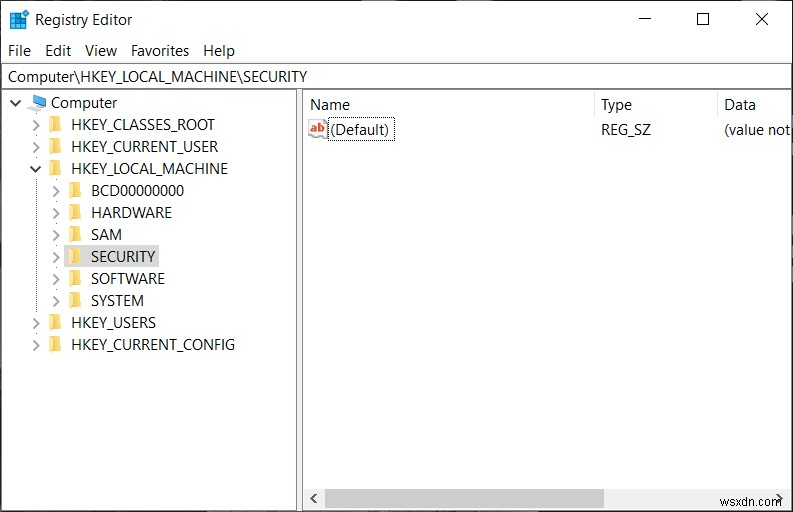This screenshot has width=793, height=512.
Task: Select the SYSTEM key label
Action: point(117,301)
